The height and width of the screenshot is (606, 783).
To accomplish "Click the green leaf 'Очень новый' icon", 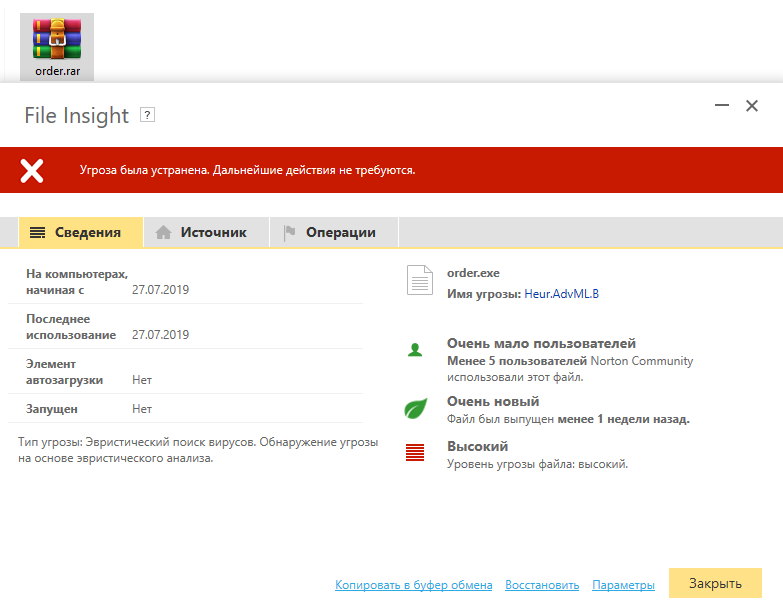I will (x=415, y=408).
